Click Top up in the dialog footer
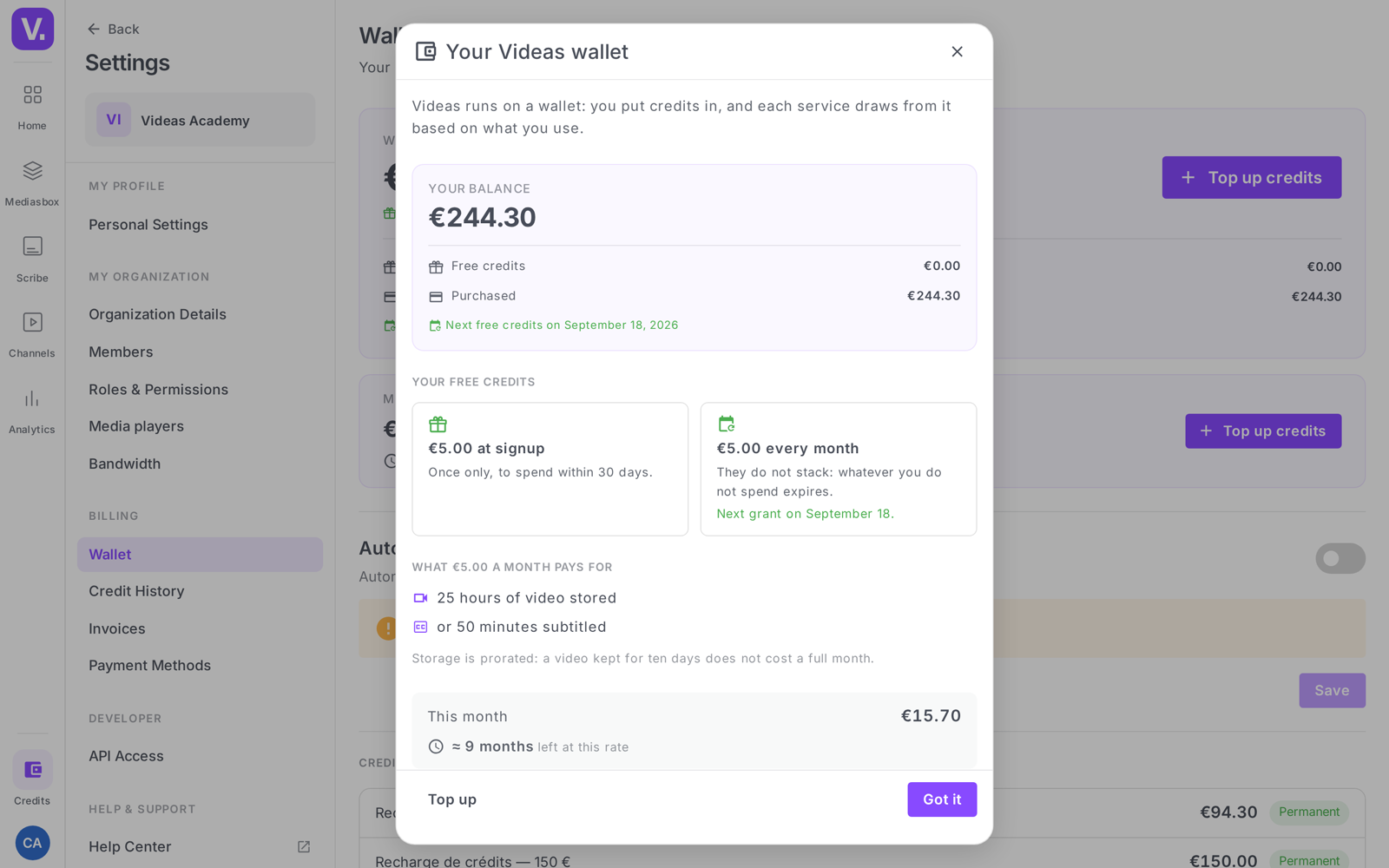This screenshot has height=868, width=1389. click(x=452, y=799)
